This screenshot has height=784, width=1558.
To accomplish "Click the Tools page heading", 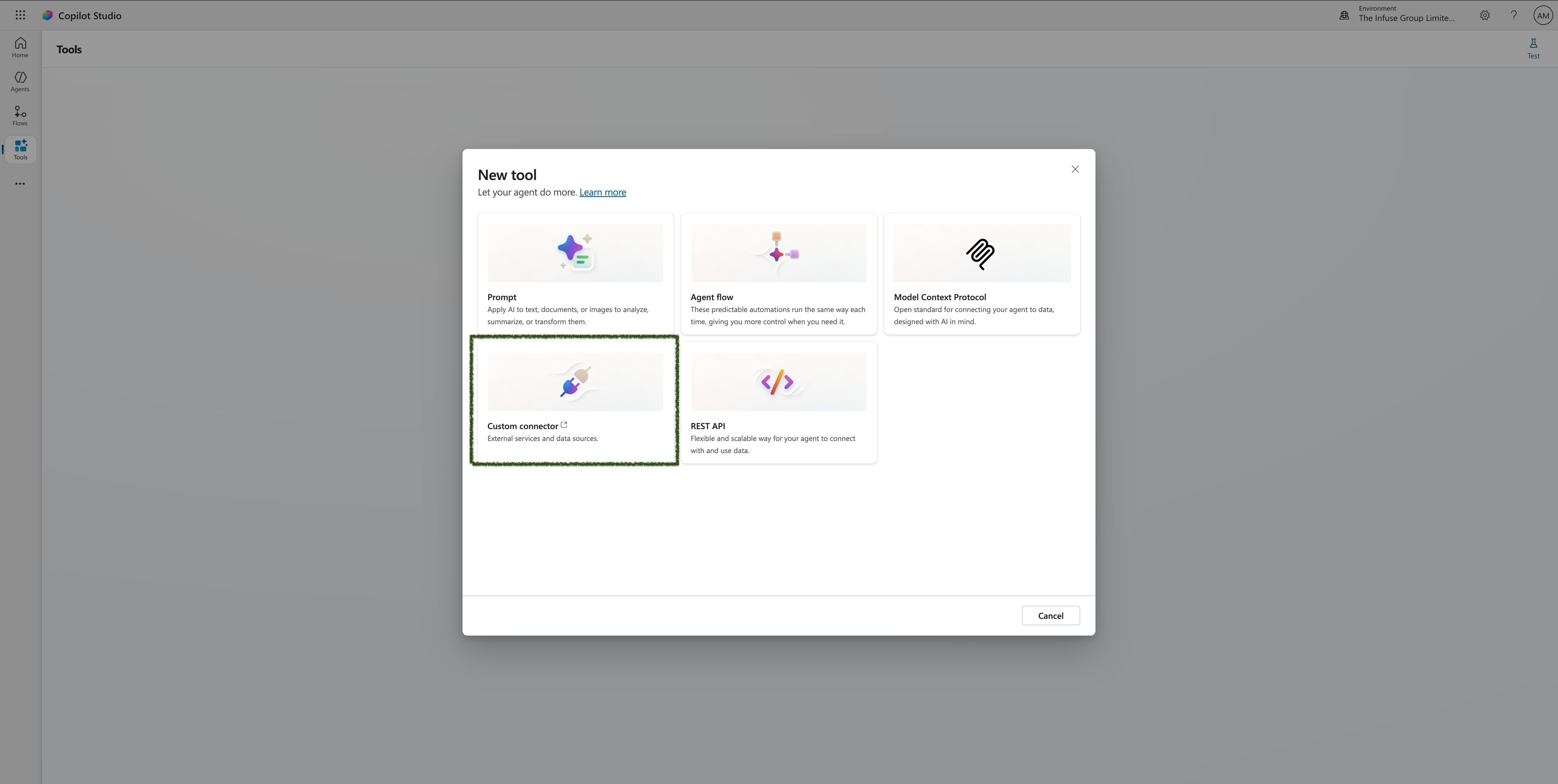I will click(69, 50).
